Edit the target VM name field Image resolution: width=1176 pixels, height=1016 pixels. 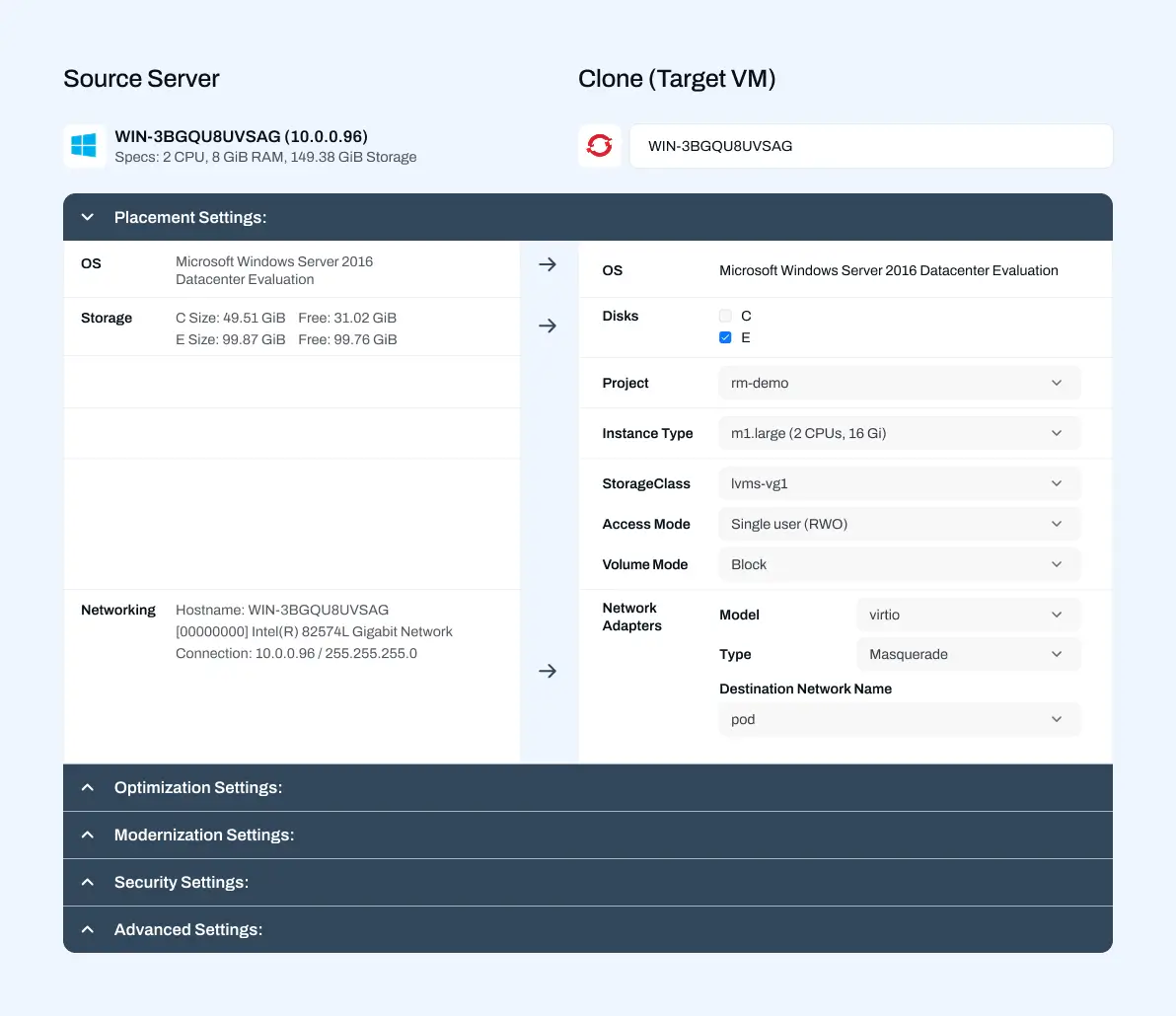tap(871, 146)
